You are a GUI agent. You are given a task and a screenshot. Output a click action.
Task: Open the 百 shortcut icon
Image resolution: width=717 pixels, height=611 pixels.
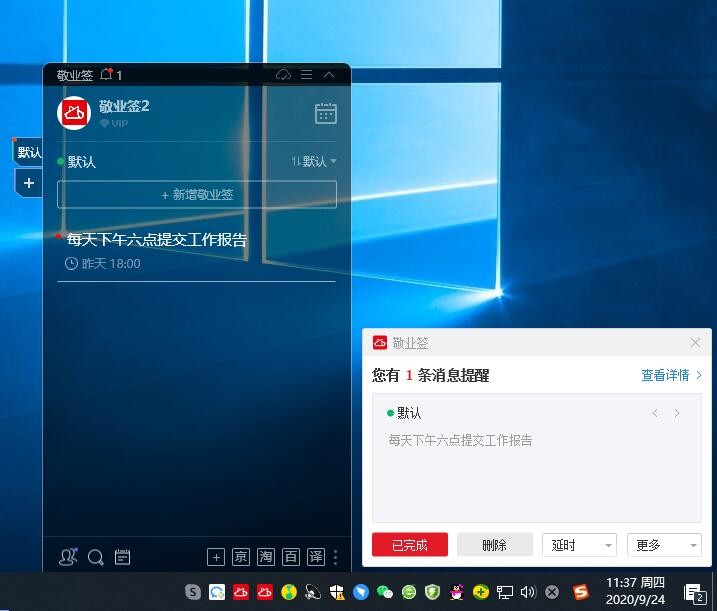pyautogui.click(x=291, y=557)
